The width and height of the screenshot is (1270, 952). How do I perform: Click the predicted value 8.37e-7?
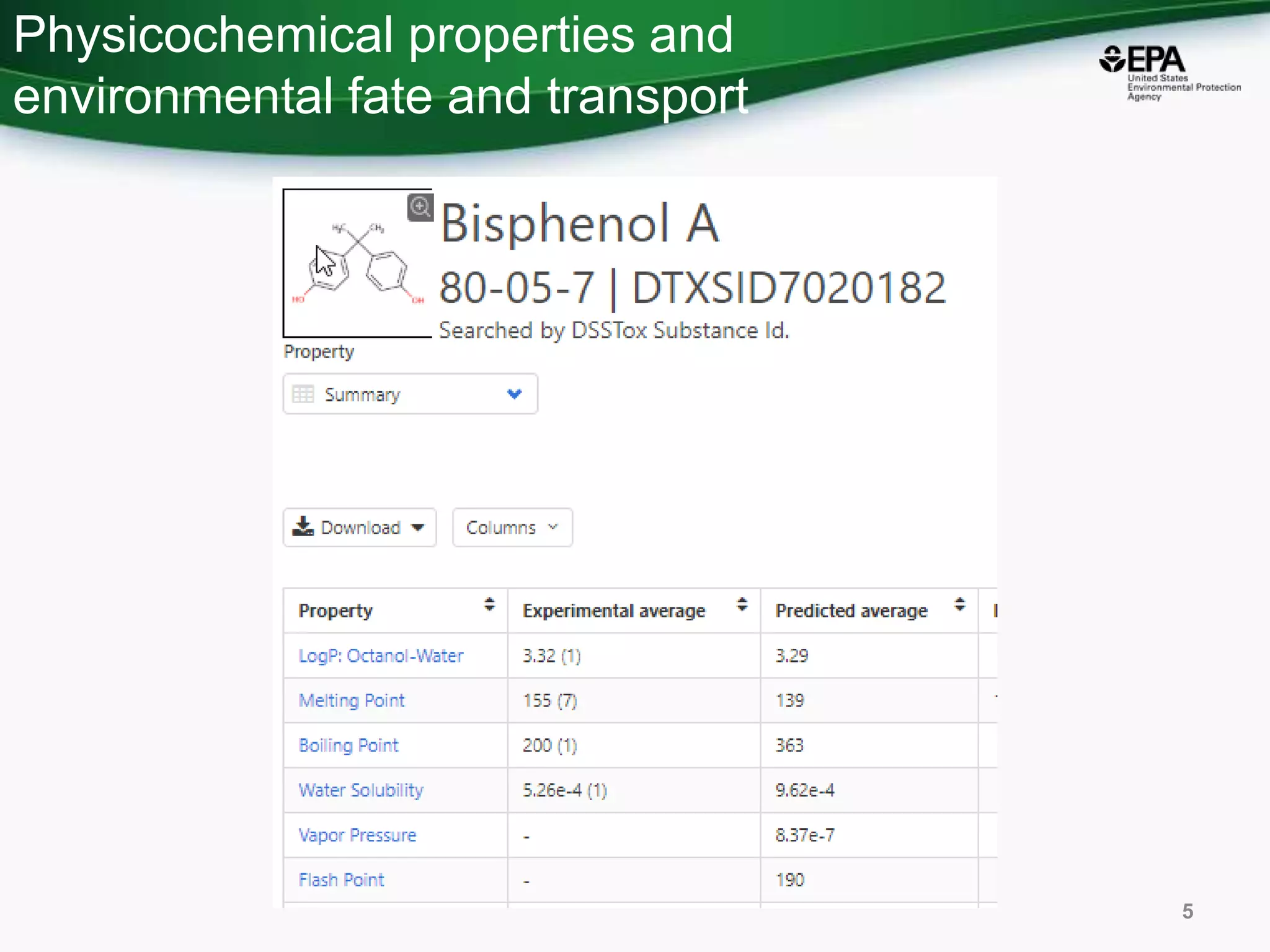[805, 835]
